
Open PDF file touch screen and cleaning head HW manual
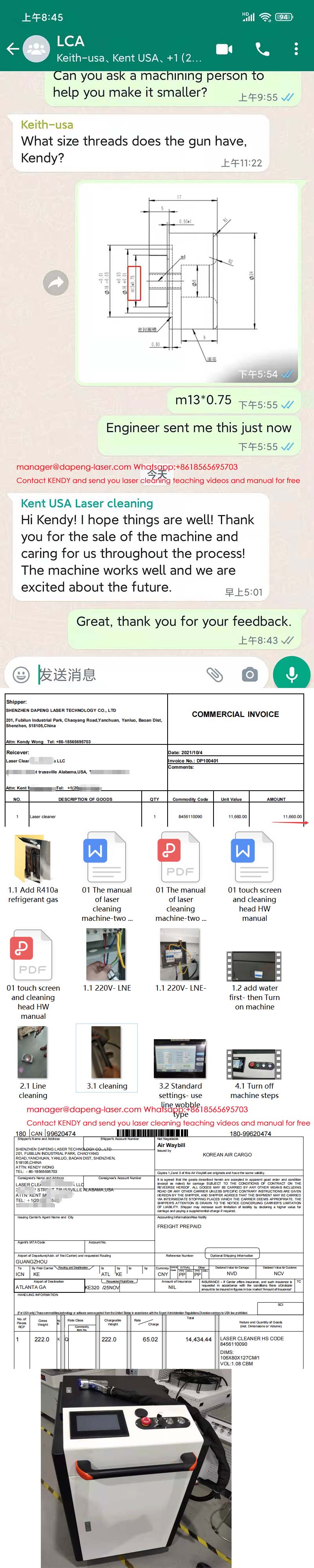33,975
